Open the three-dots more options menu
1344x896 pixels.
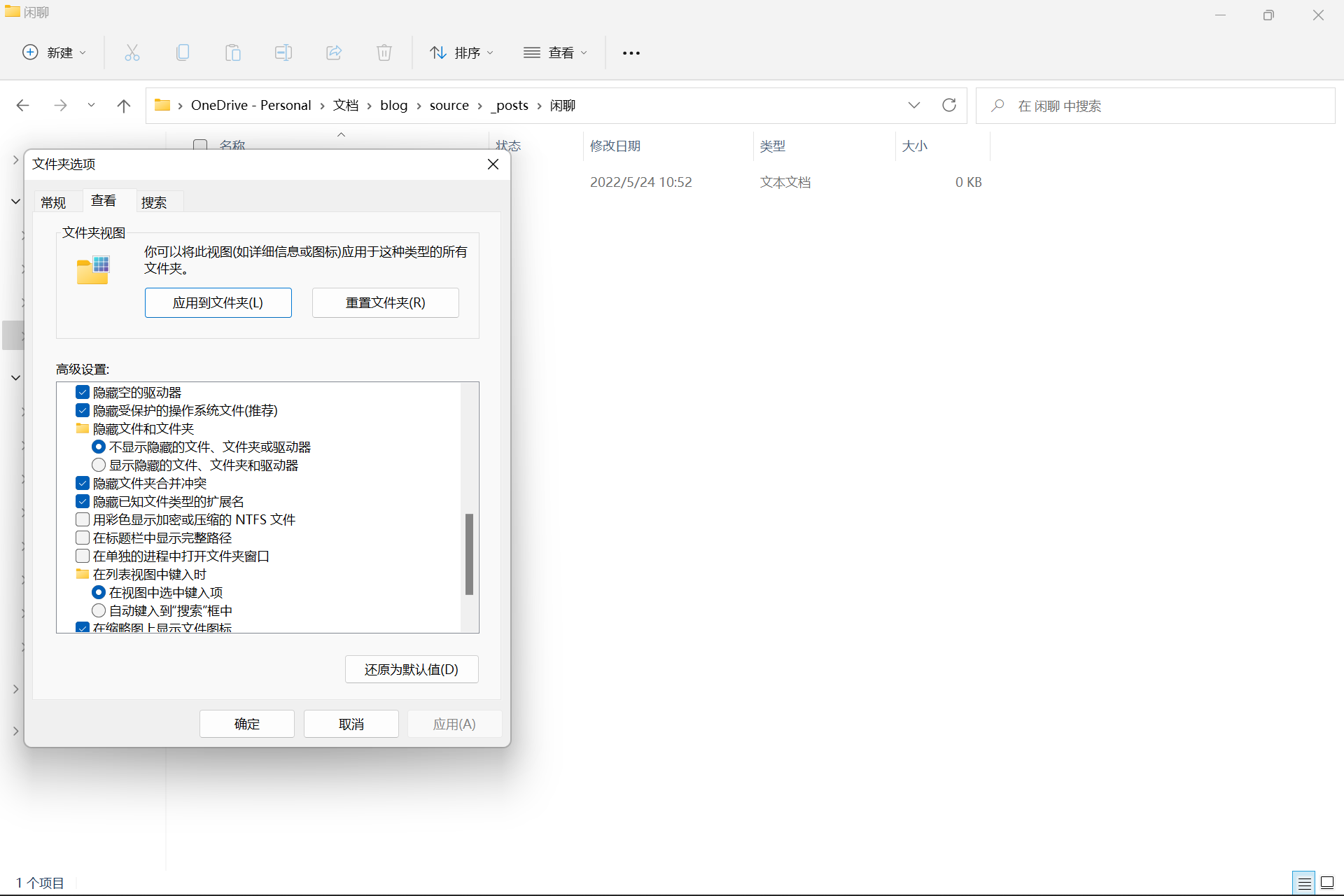(631, 53)
